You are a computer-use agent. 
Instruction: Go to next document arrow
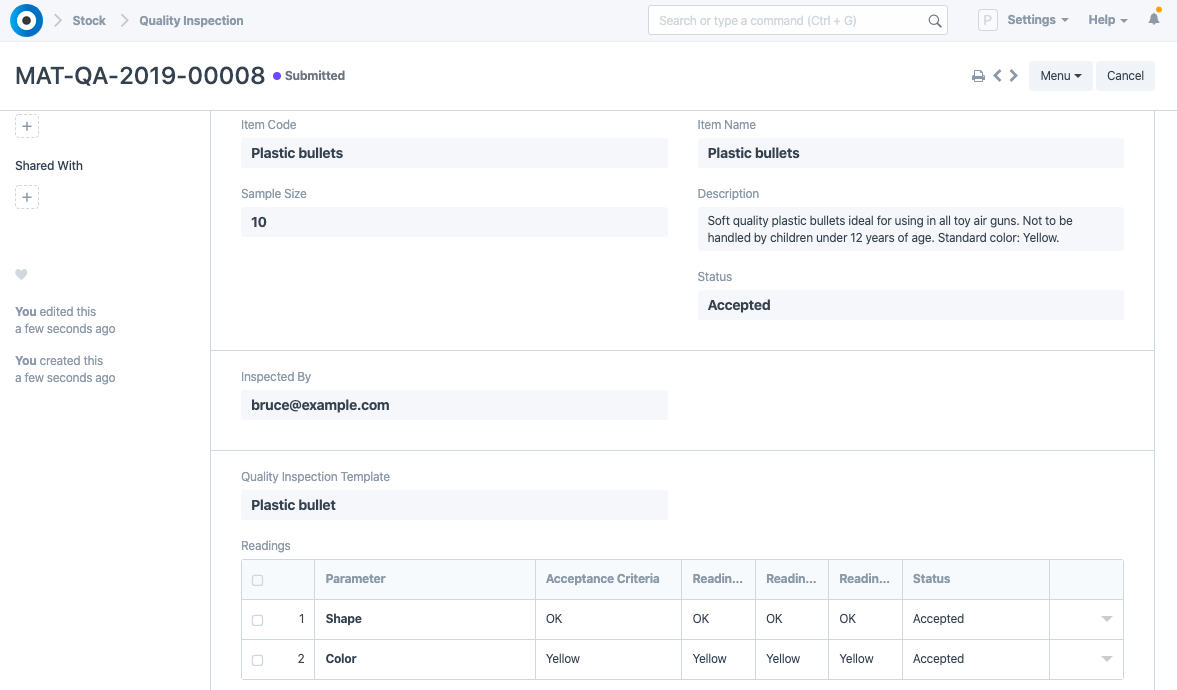pos(1014,76)
